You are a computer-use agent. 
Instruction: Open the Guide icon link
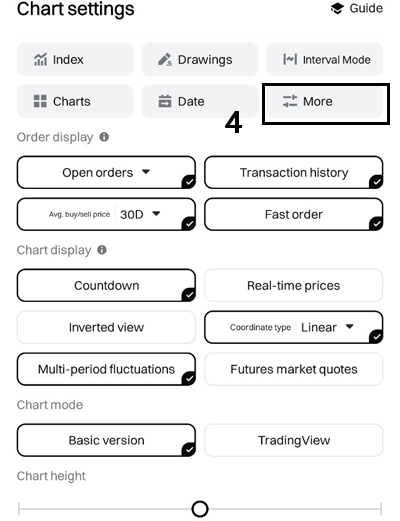[337, 9]
